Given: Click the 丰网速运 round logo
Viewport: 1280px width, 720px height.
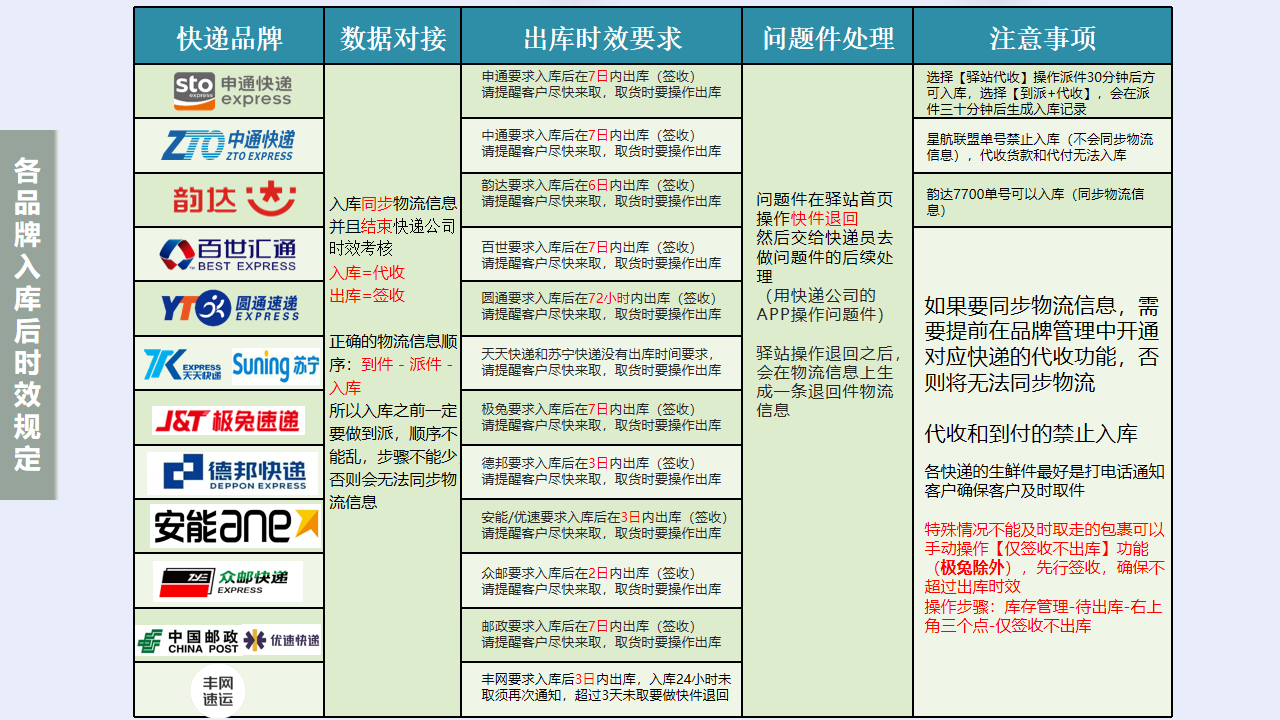Looking at the screenshot, I should click(218, 691).
